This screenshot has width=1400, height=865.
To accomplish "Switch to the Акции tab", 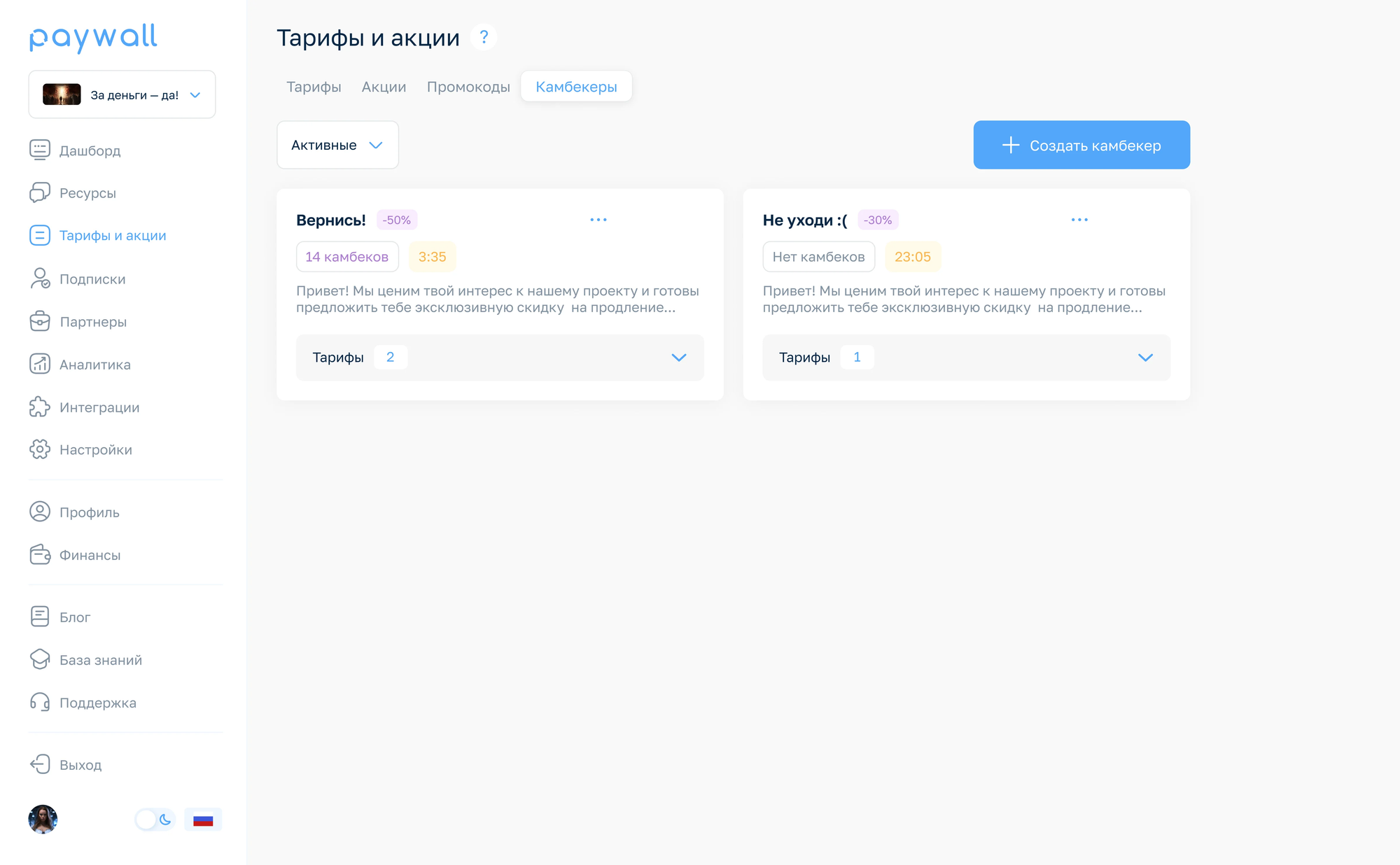I will [x=384, y=87].
